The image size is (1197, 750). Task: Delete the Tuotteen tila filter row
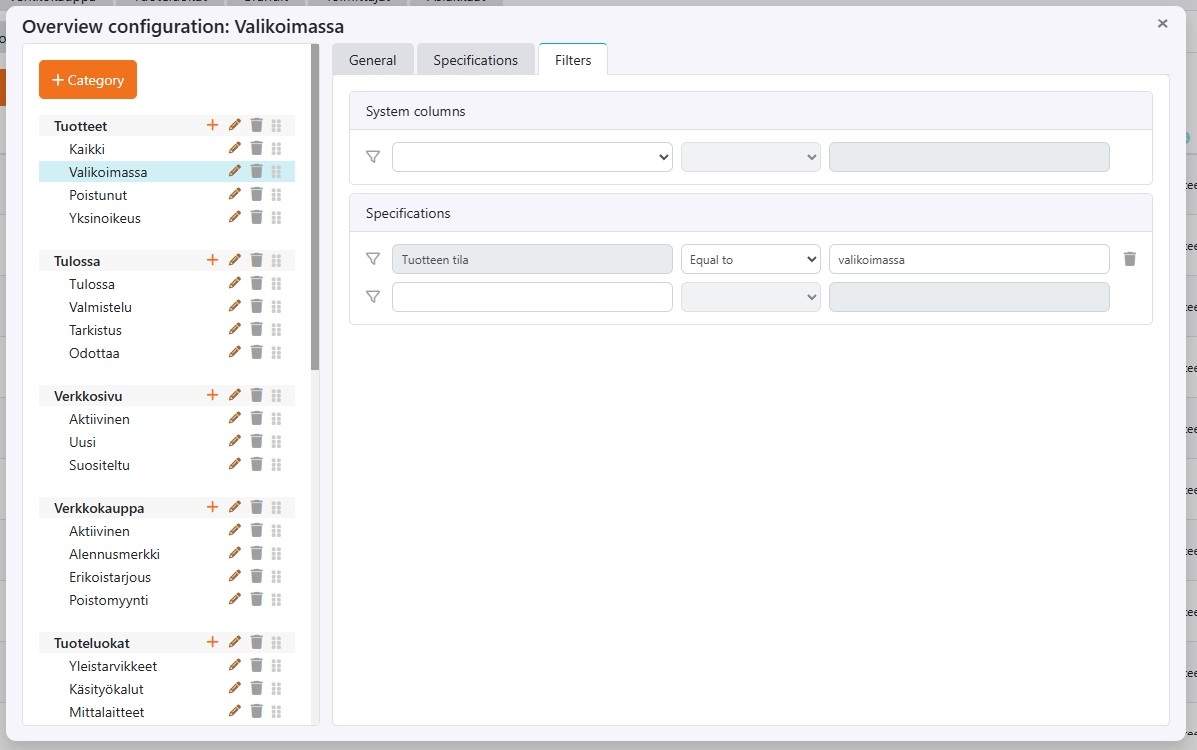(x=1130, y=259)
